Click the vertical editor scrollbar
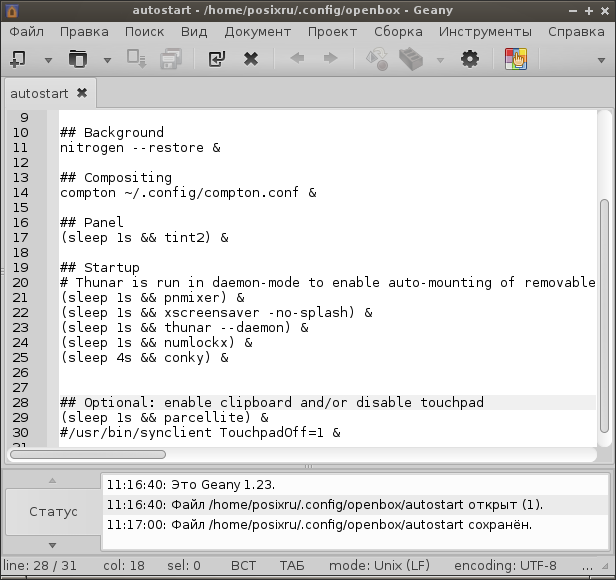 click(604, 317)
